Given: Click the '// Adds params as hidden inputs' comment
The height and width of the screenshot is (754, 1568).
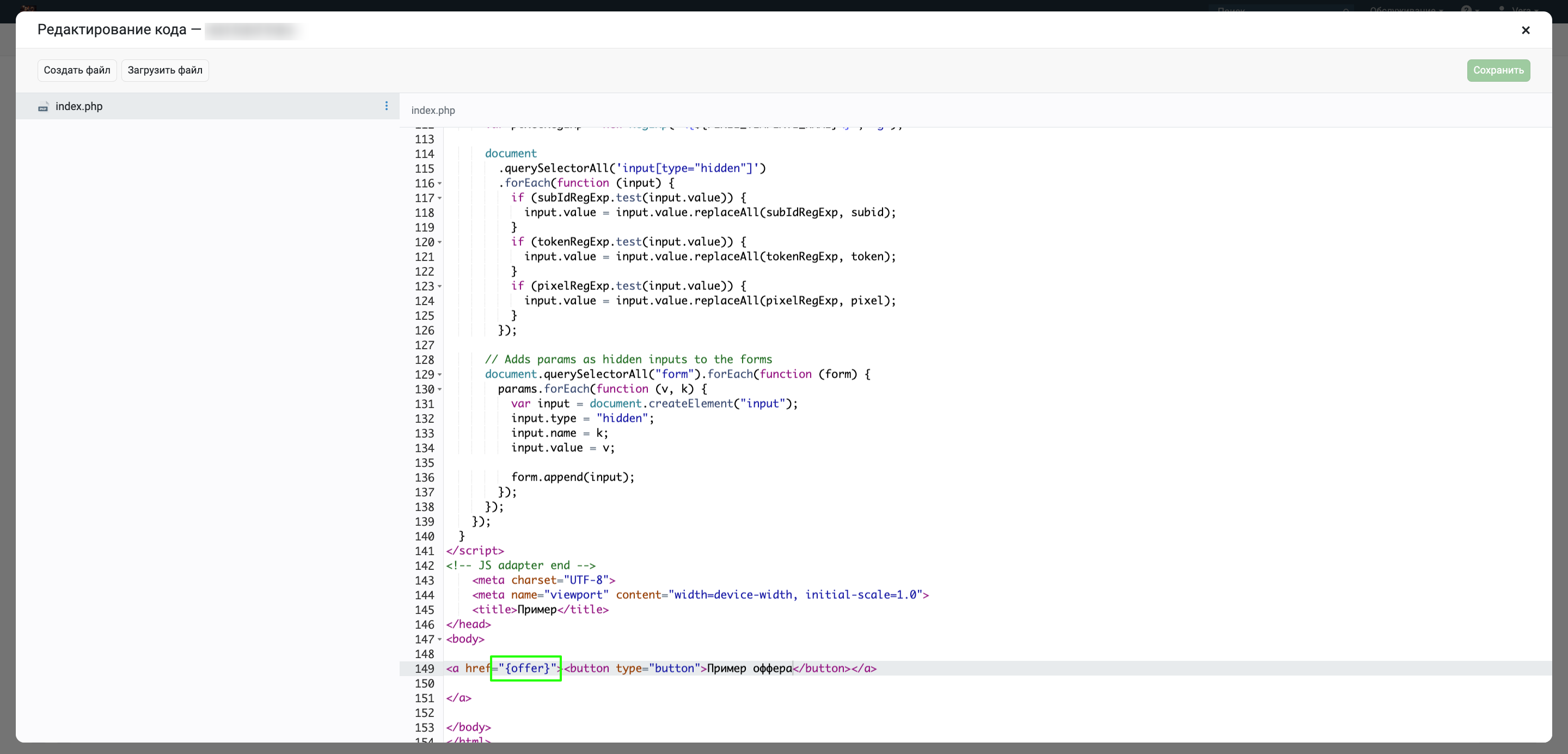Looking at the screenshot, I should click(x=628, y=360).
